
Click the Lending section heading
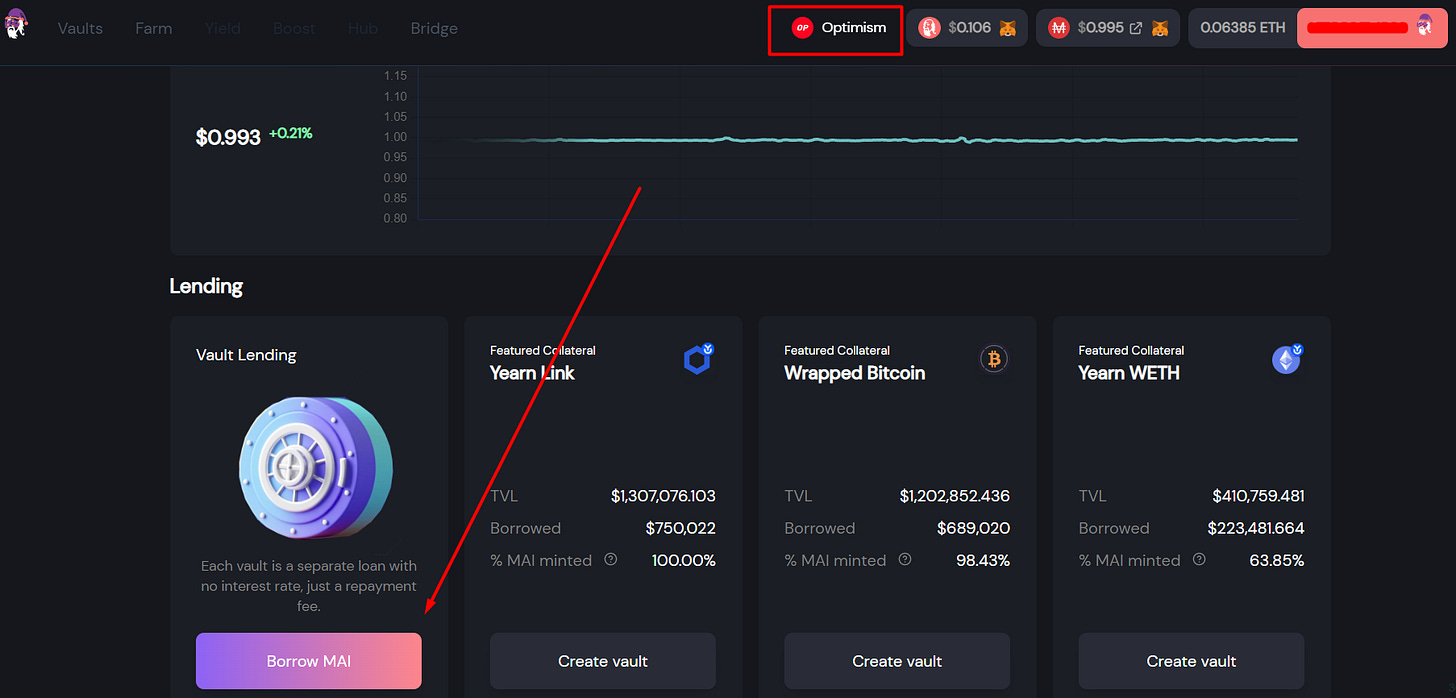pos(206,286)
